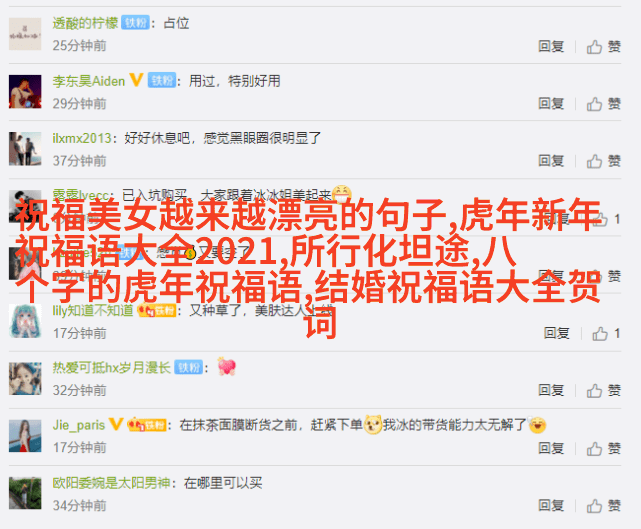This screenshot has width=641, height=529.
Task: Click the V verified icon beside 李东昊Aiden
Action: click(x=136, y=80)
